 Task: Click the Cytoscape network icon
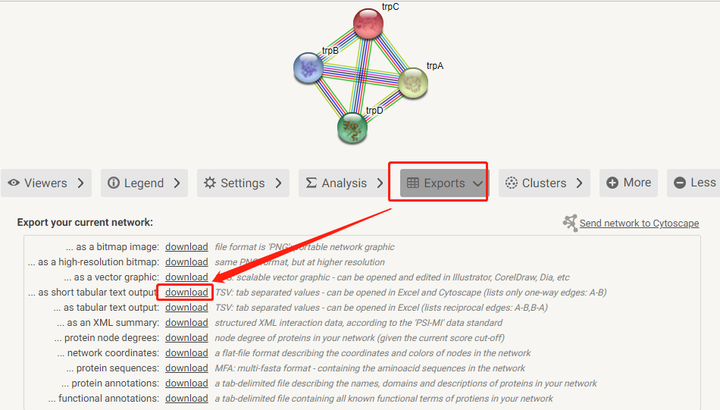570,223
